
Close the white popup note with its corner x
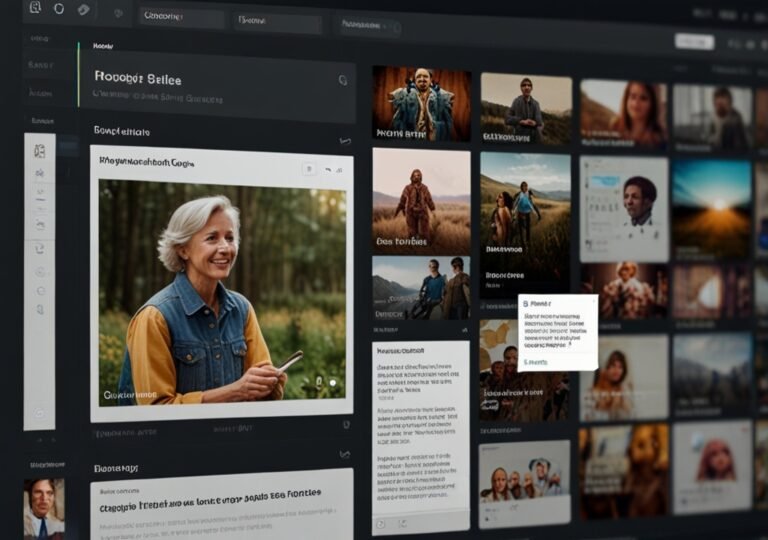click(x=594, y=300)
